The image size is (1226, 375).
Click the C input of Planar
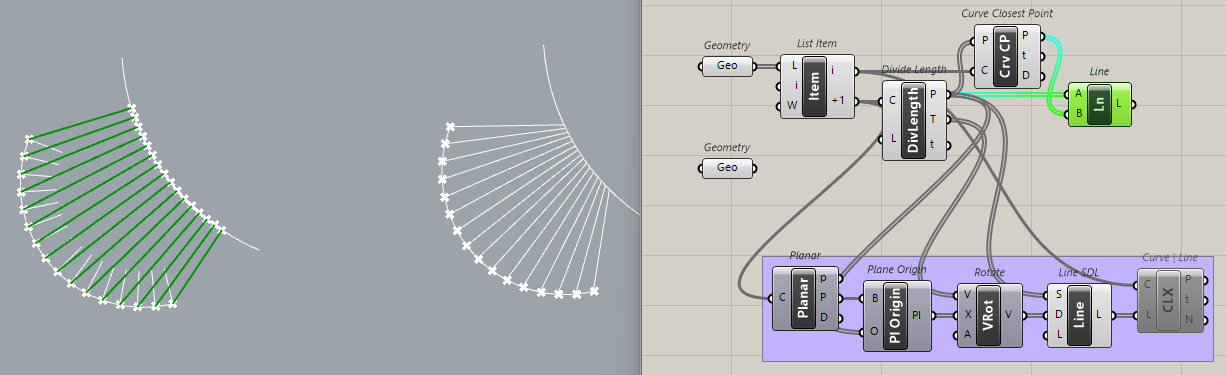(782, 299)
